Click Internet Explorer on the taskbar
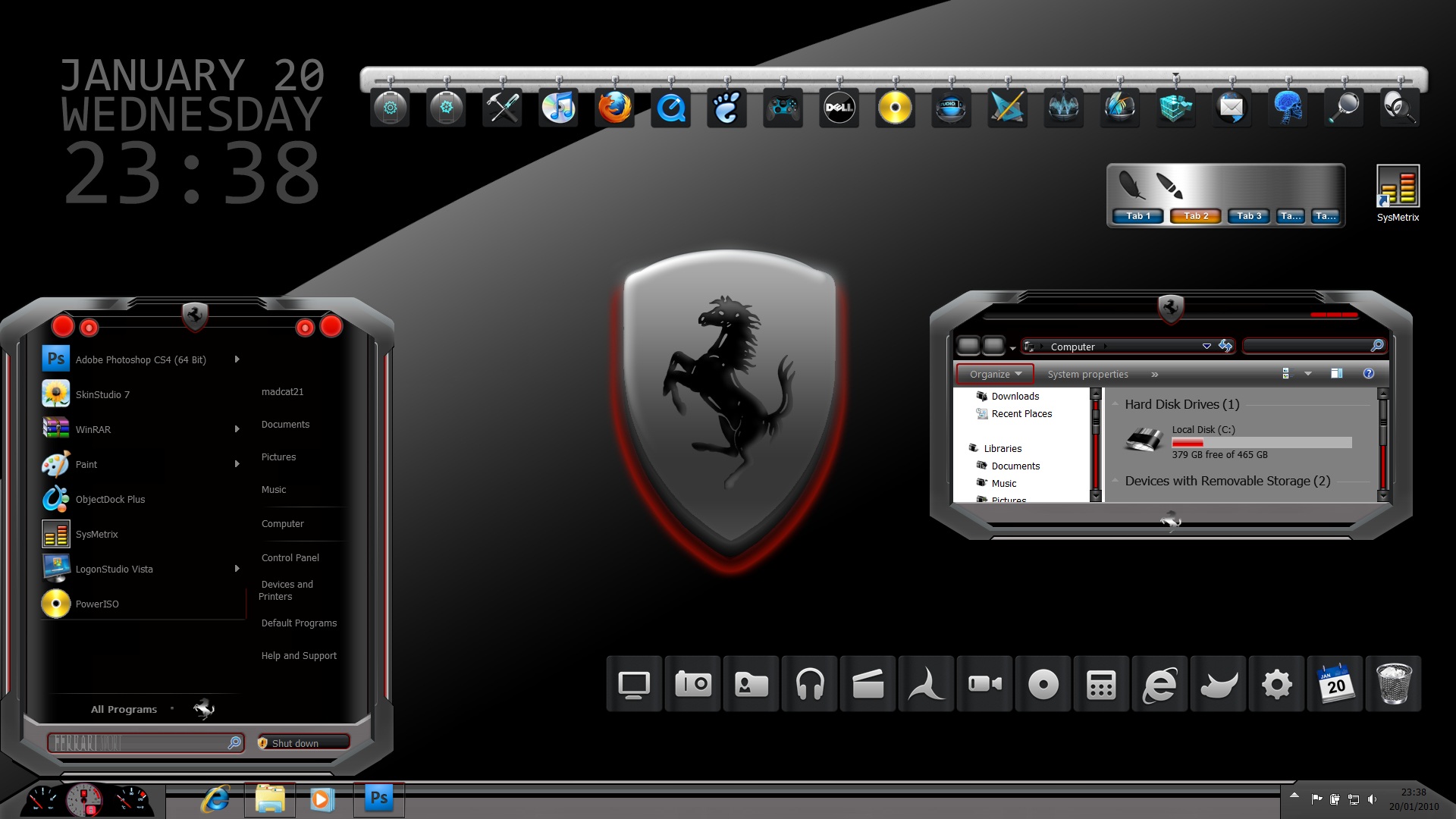The width and height of the screenshot is (1456, 819). [x=215, y=799]
